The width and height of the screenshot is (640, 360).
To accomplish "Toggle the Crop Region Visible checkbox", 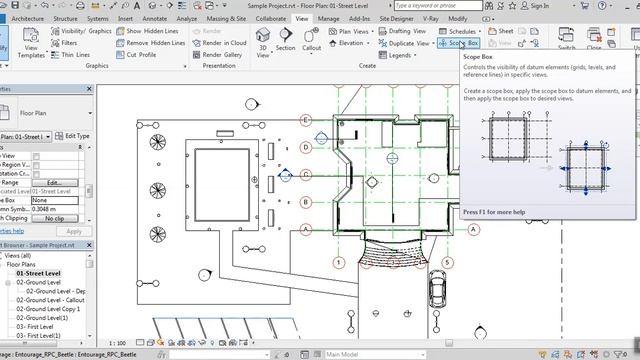I will tap(36, 165).
